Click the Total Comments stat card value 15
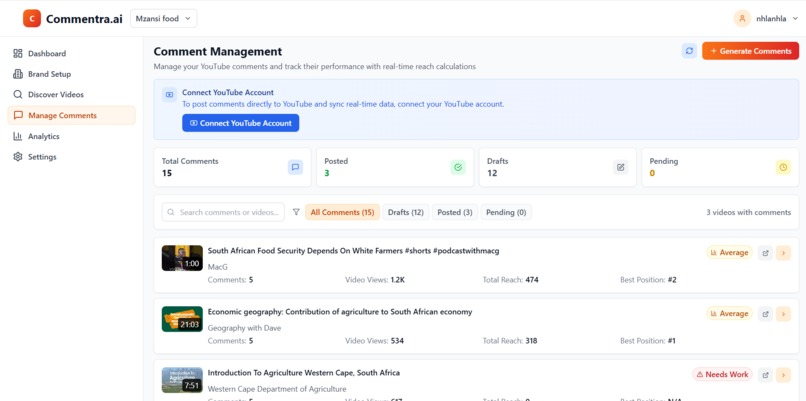The width and height of the screenshot is (806, 401). point(167,173)
